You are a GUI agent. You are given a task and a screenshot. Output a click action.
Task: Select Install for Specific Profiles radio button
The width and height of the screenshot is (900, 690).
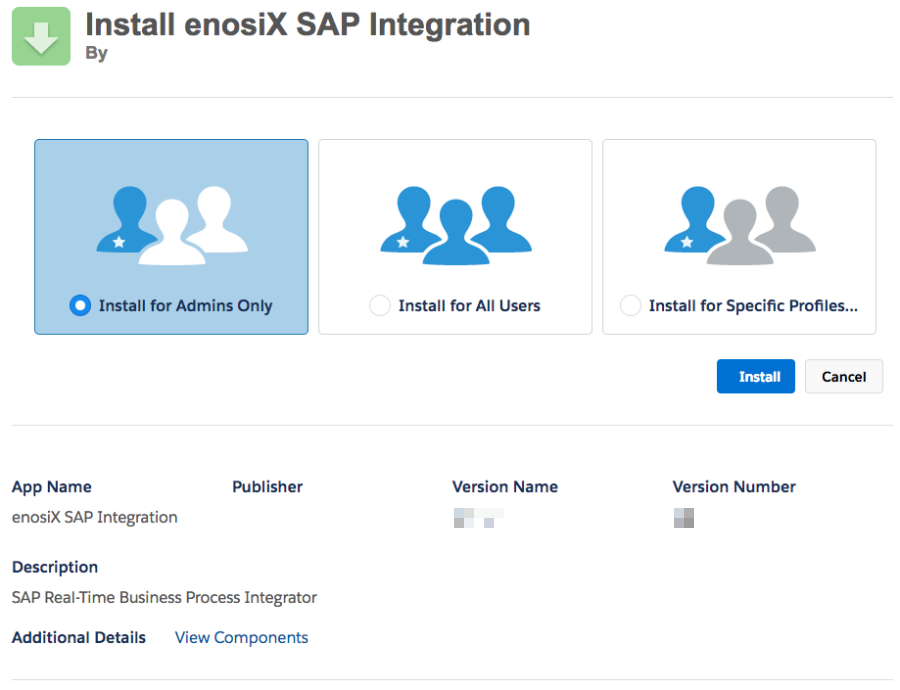pos(630,305)
